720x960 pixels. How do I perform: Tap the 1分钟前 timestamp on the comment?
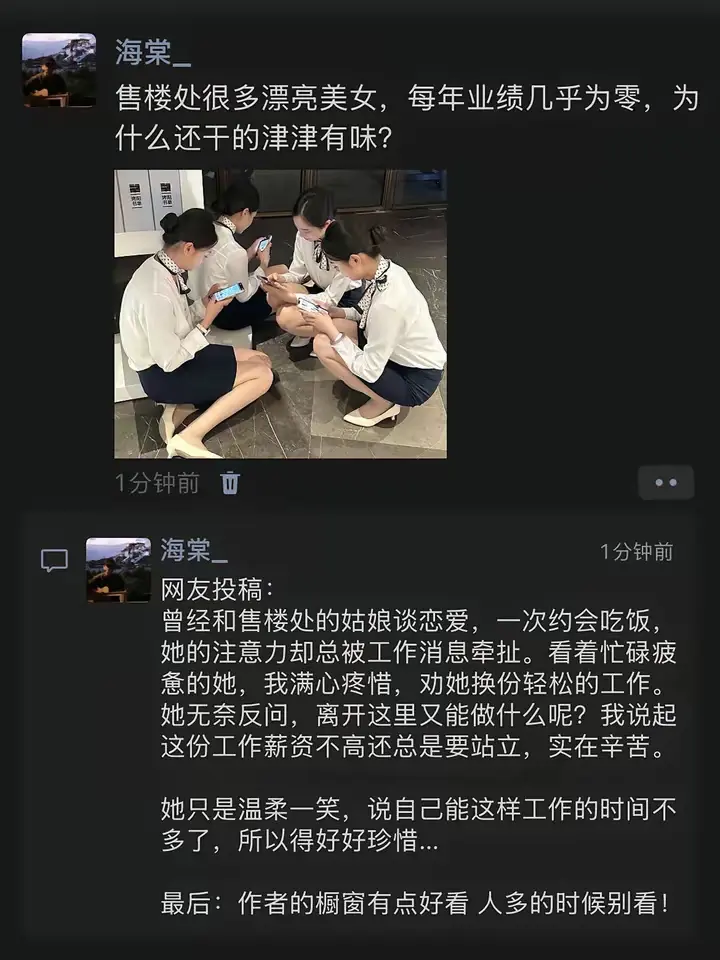click(x=637, y=552)
